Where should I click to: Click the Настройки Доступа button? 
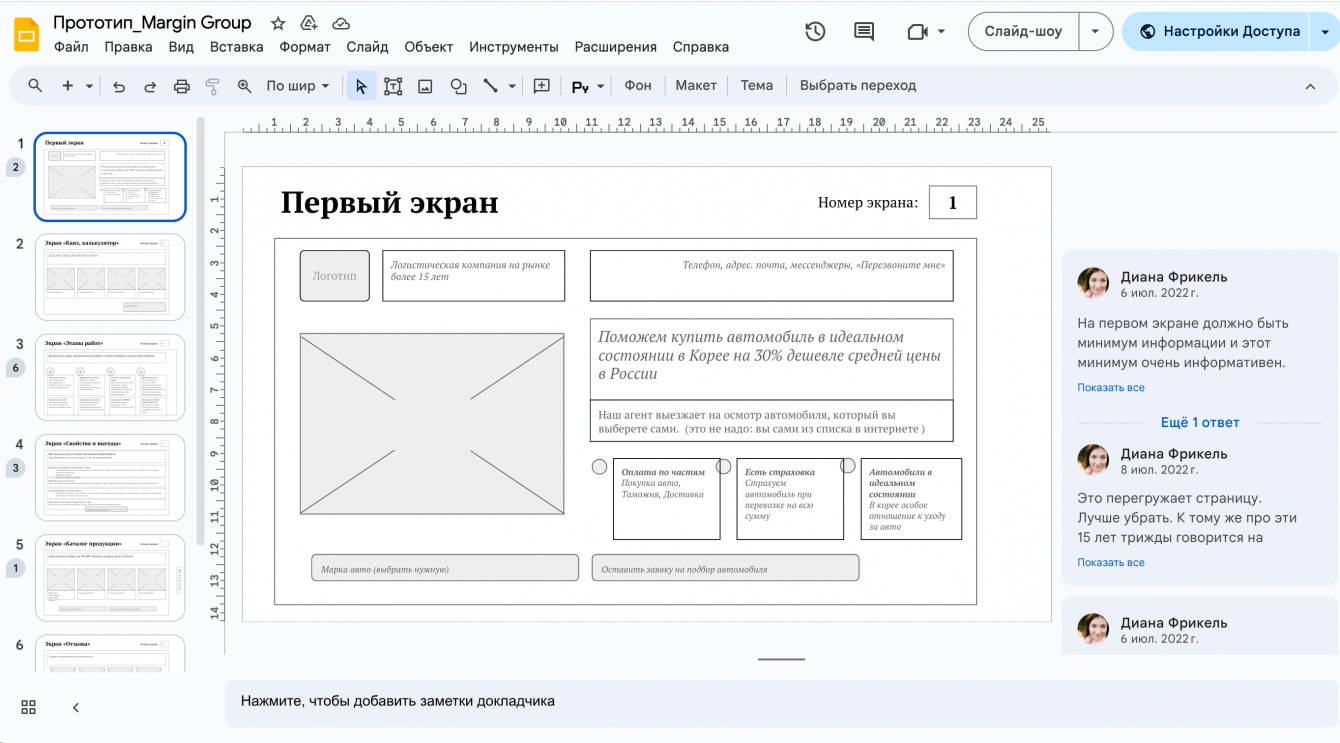[1218, 32]
